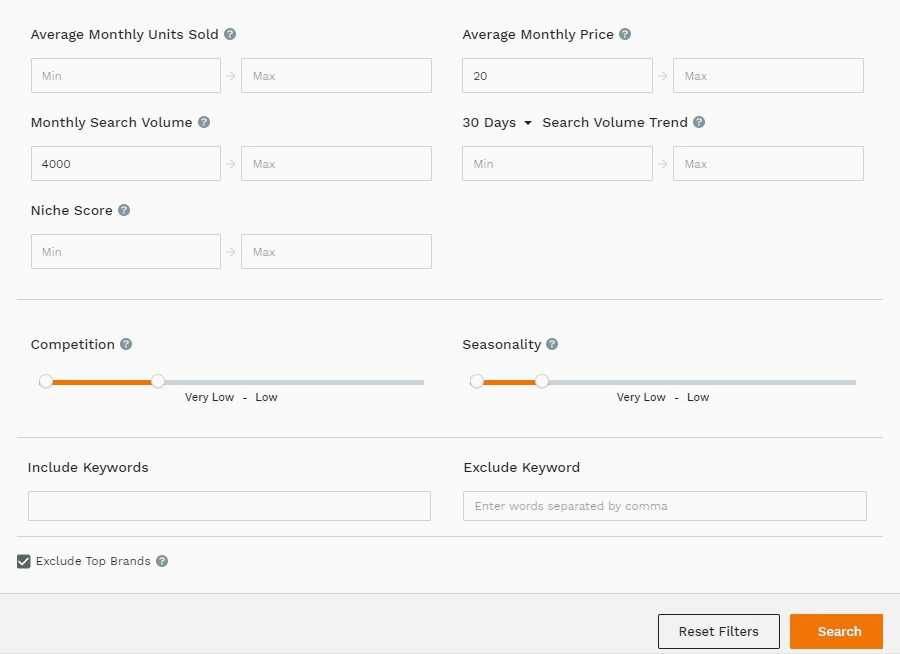Focus the Include Keywords text field
Screen dimensions: 900x654
pyautogui.click(x=229, y=506)
